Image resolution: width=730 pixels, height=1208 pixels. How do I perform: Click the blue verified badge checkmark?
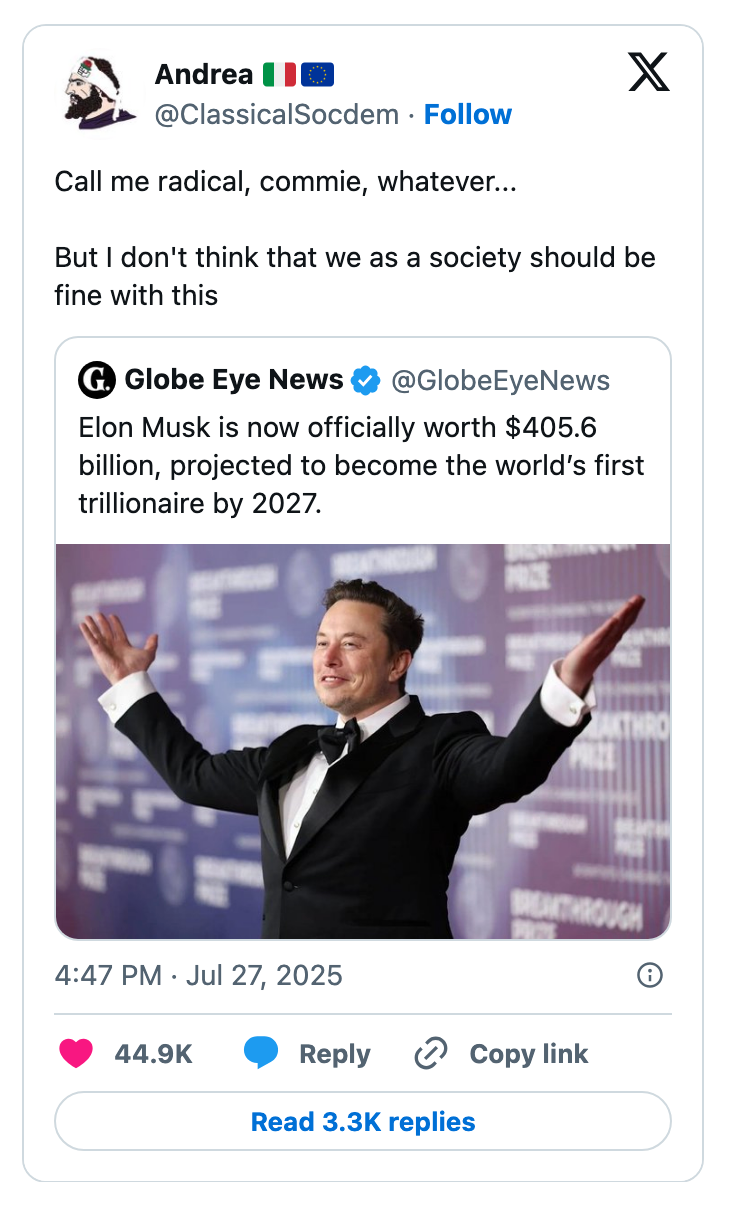(366, 380)
